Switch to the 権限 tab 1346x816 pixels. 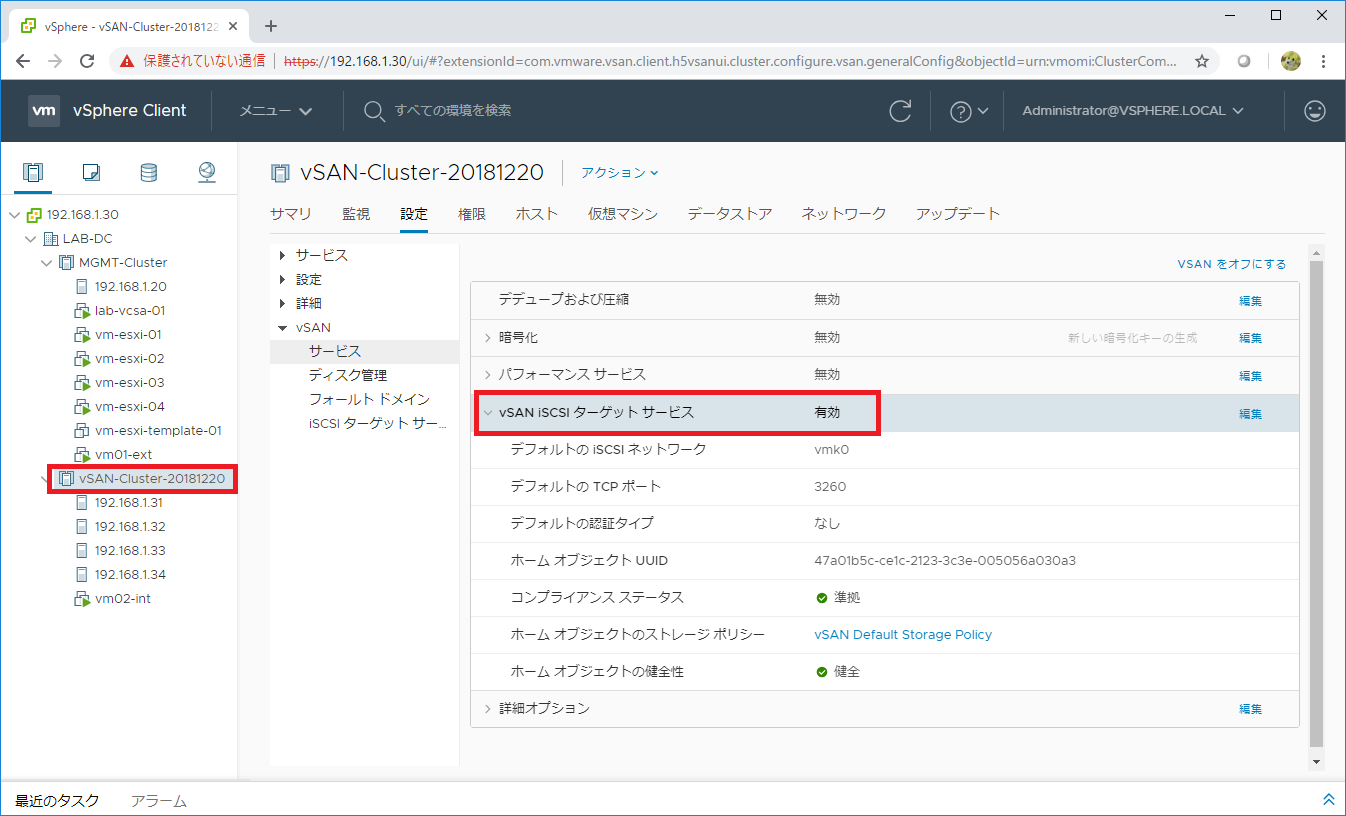[x=472, y=214]
